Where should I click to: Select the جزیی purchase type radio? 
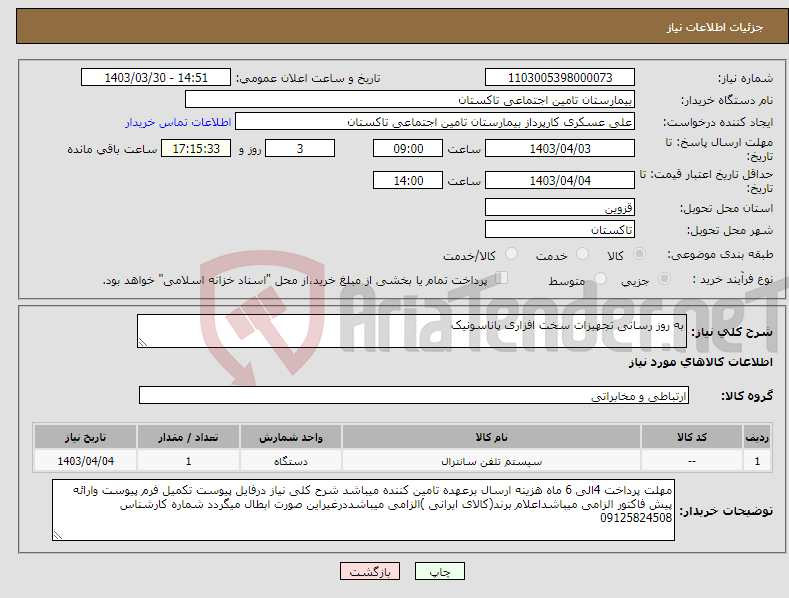[664, 279]
